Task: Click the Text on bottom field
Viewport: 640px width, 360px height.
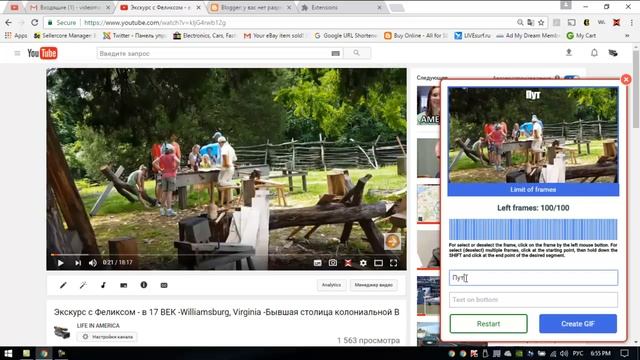Action: 533,300
